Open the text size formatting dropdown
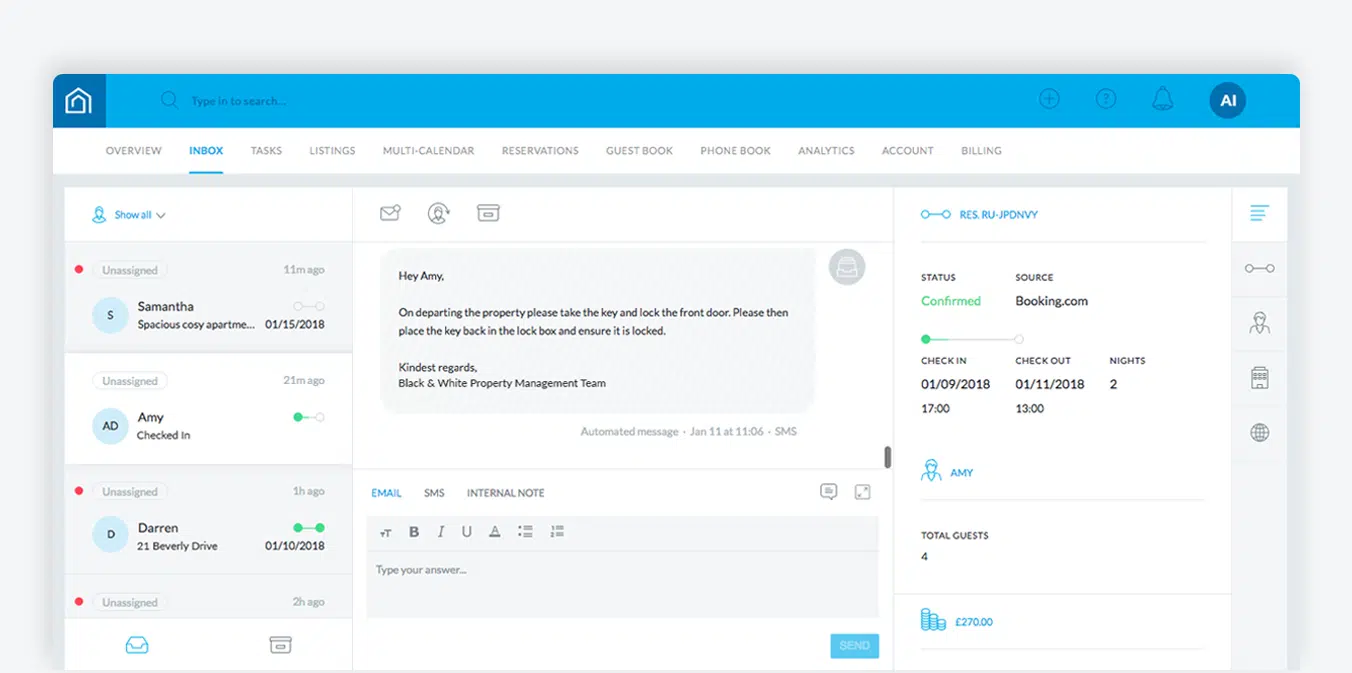 386,532
